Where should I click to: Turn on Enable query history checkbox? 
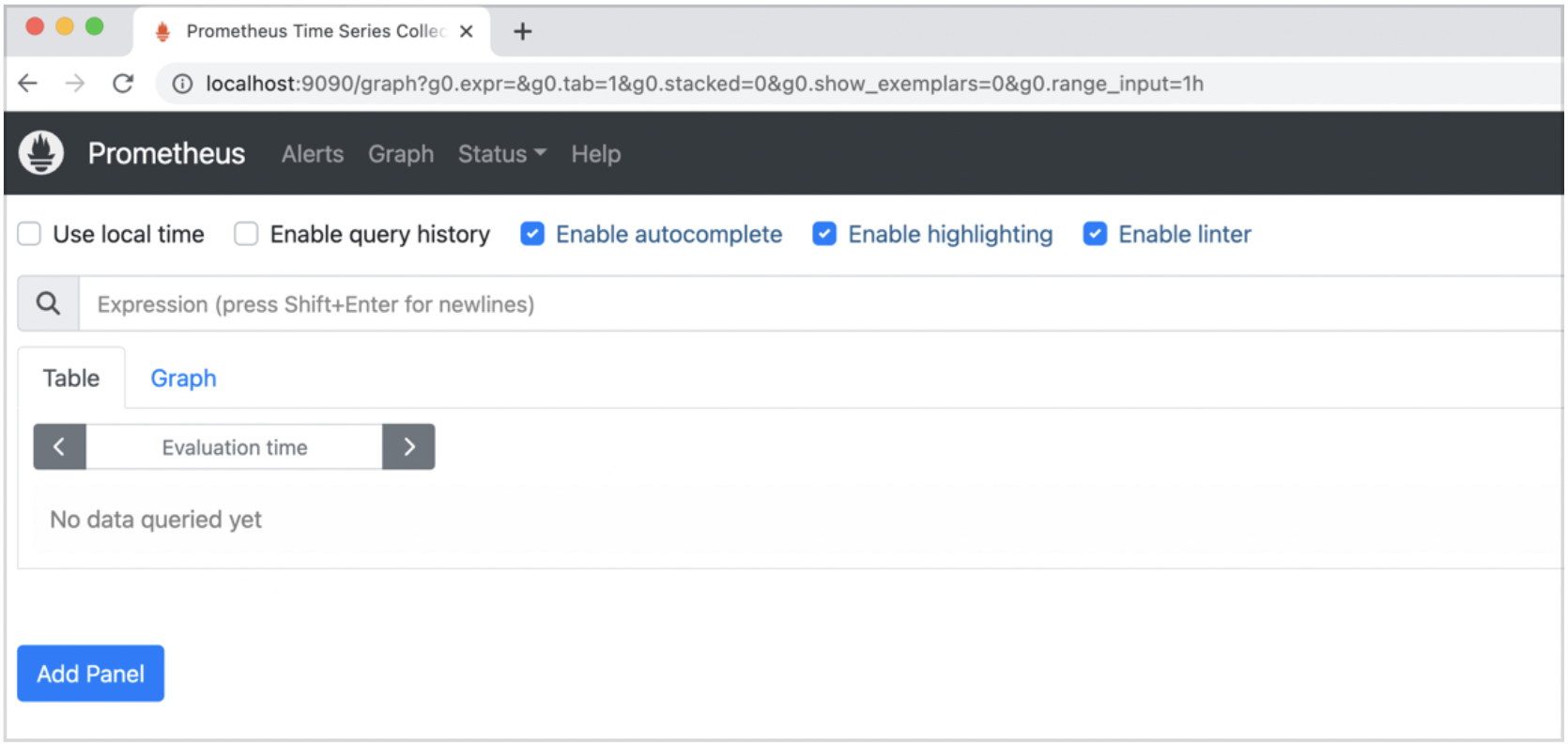(x=246, y=234)
